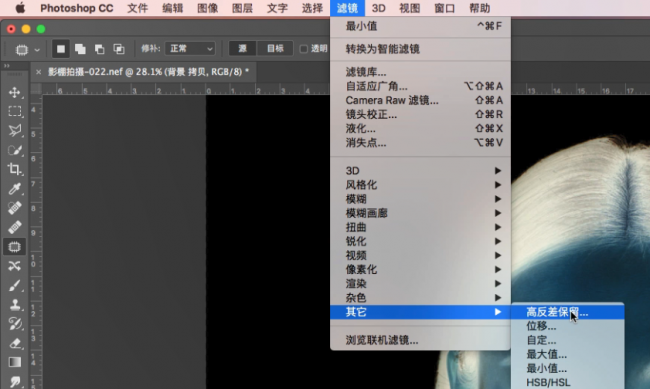
Task: Select the Rectangular Marquee tool
Action: pyautogui.click(x=15, y=111)
